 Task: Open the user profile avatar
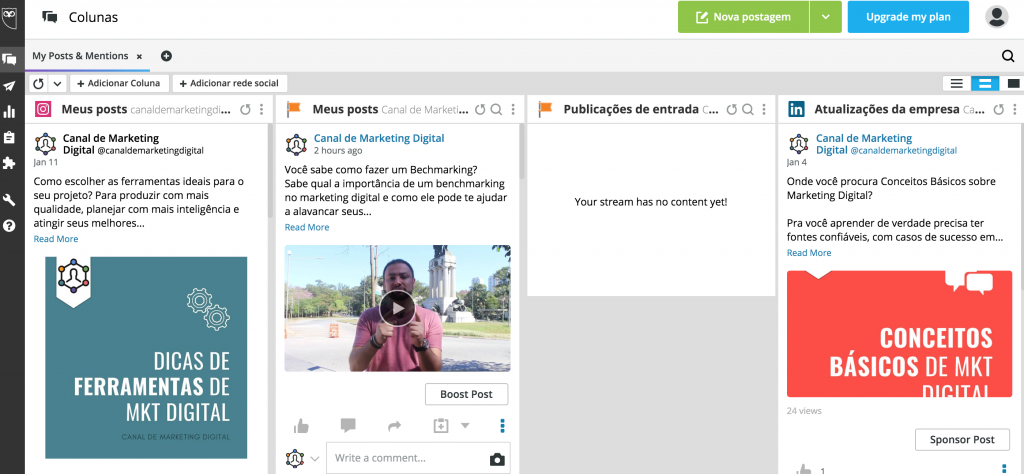(x=997, y=17)
